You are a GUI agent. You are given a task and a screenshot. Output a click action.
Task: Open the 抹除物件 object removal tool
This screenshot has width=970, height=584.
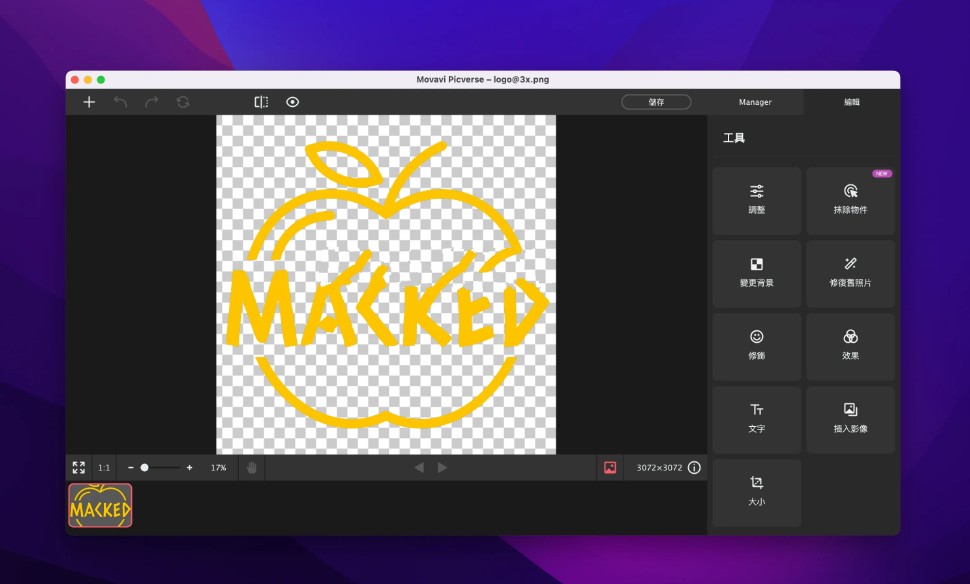pyautogui.click(x=850, y=200)
